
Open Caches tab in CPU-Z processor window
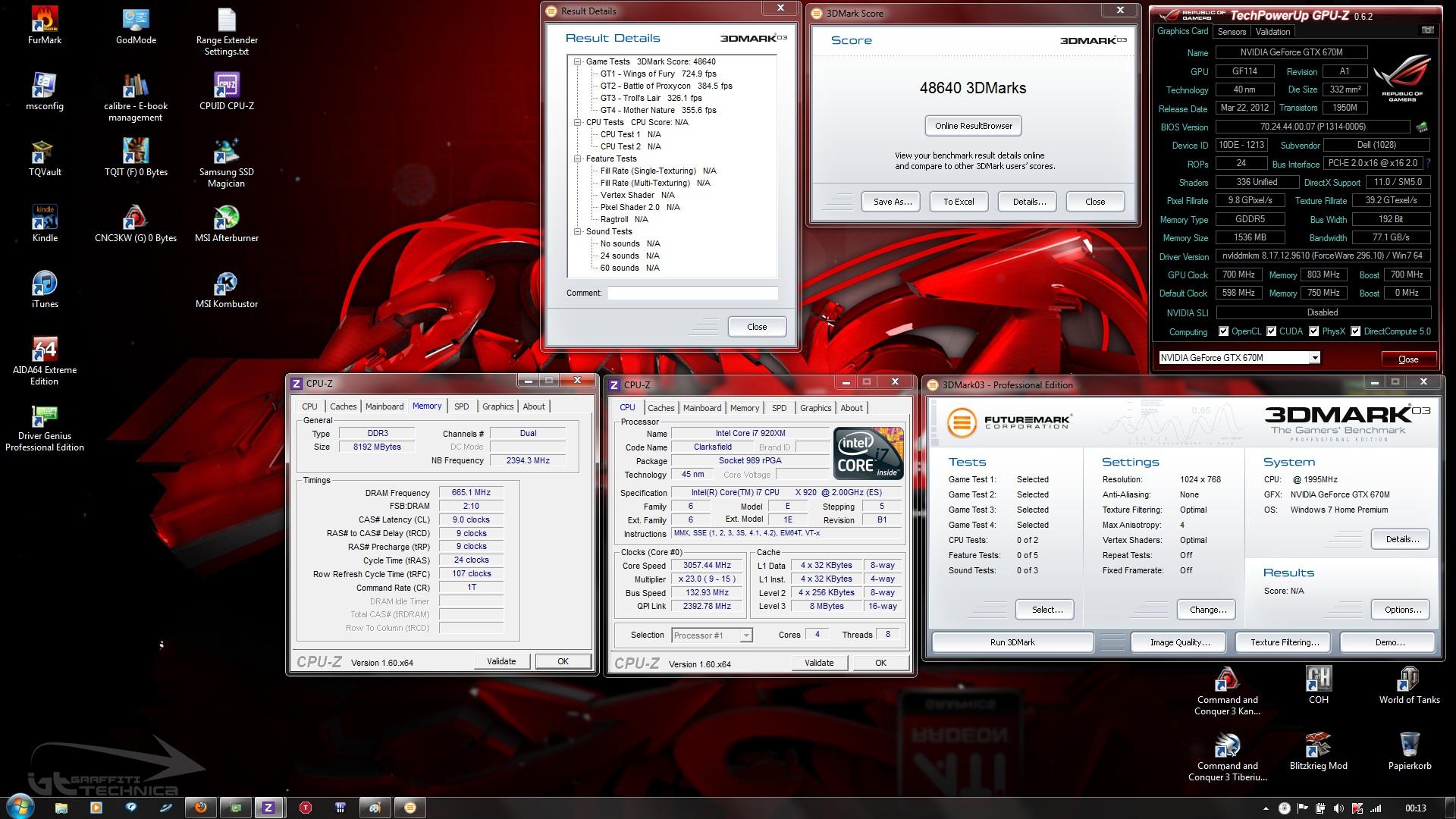click(x=661, y=408)
